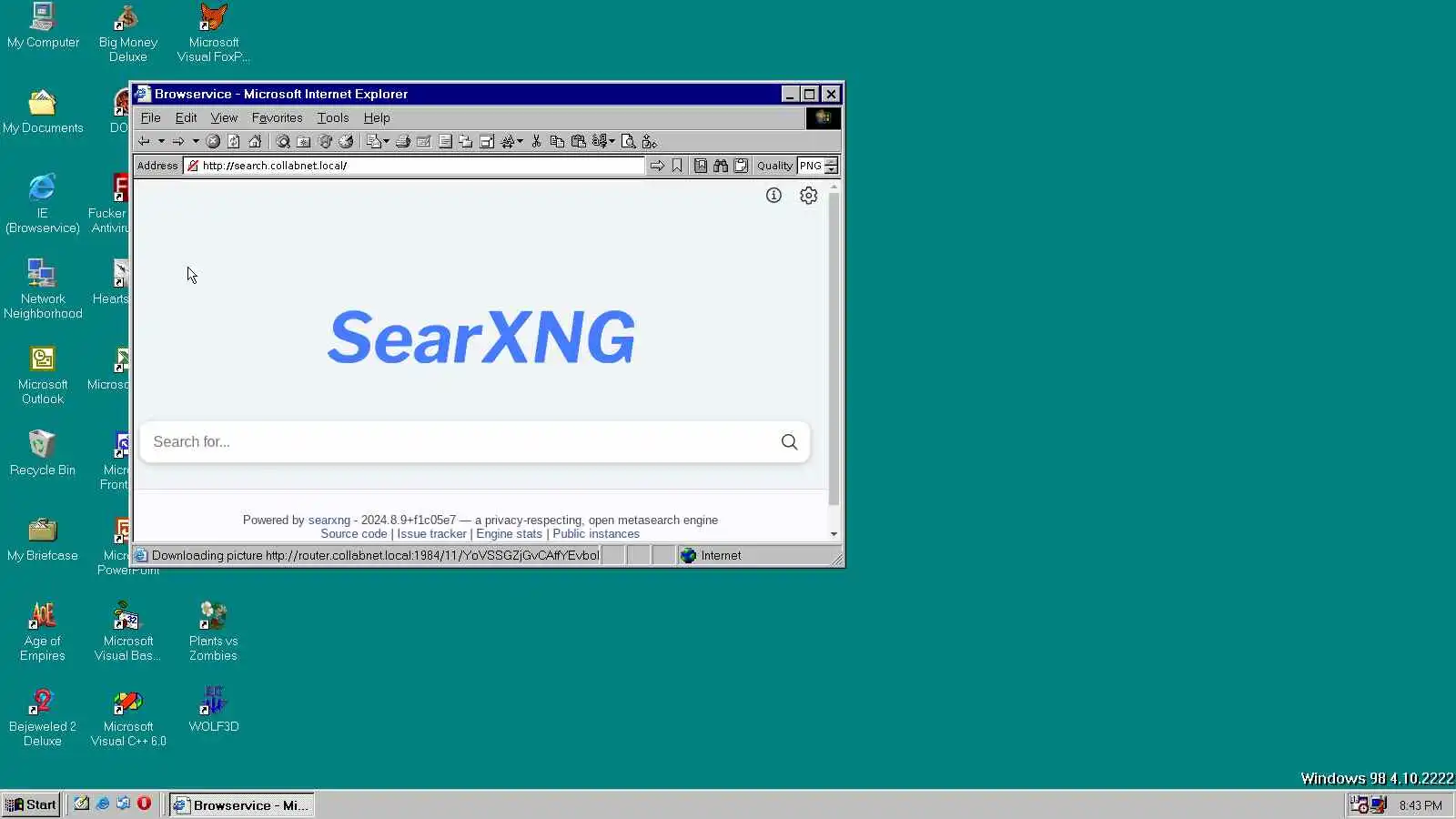Click the Browservice taskbar button
Screen dimensions: 1456x819
tap(242, 804)
